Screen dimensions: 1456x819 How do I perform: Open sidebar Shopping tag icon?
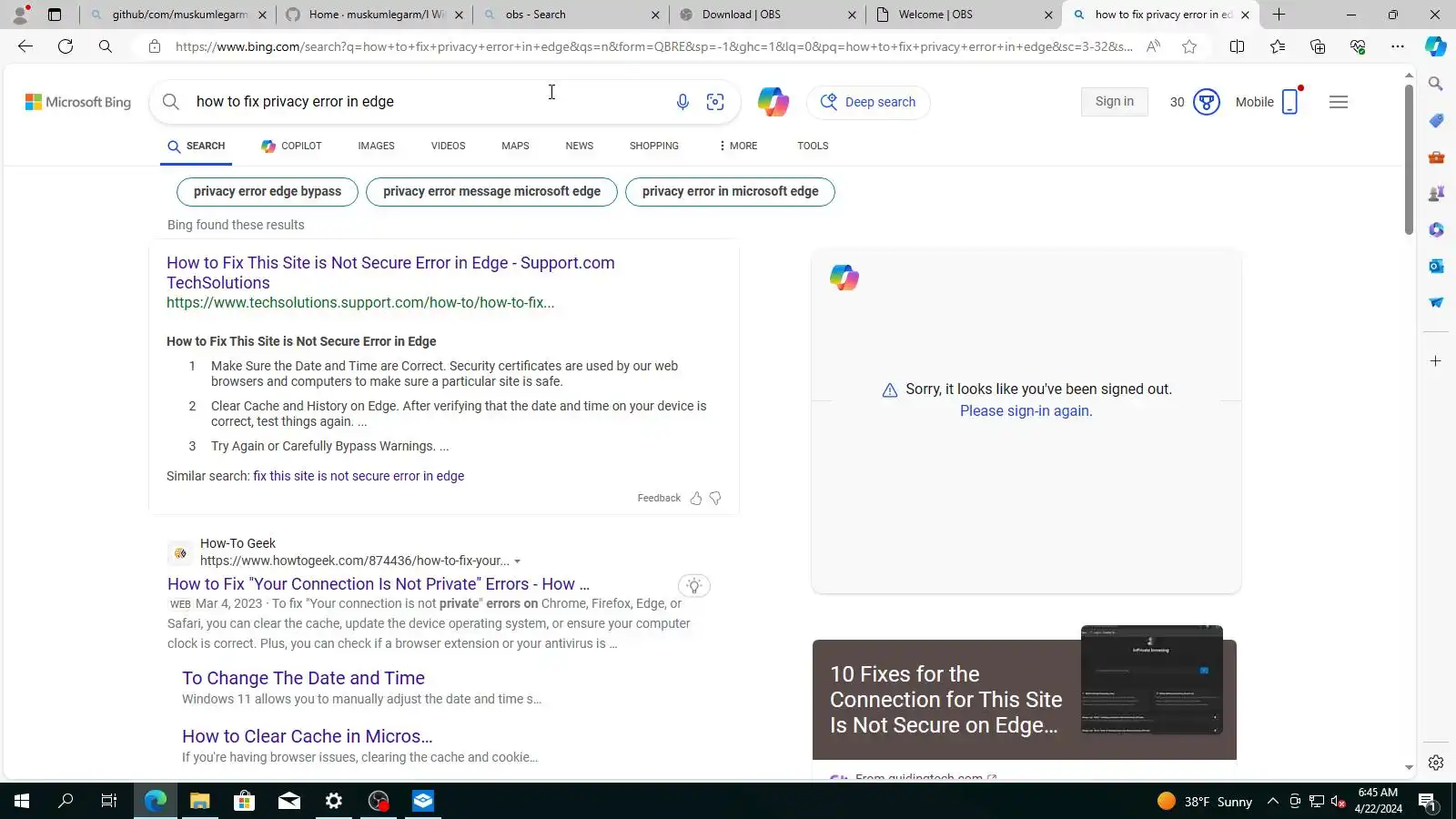tap(1436, 120)
